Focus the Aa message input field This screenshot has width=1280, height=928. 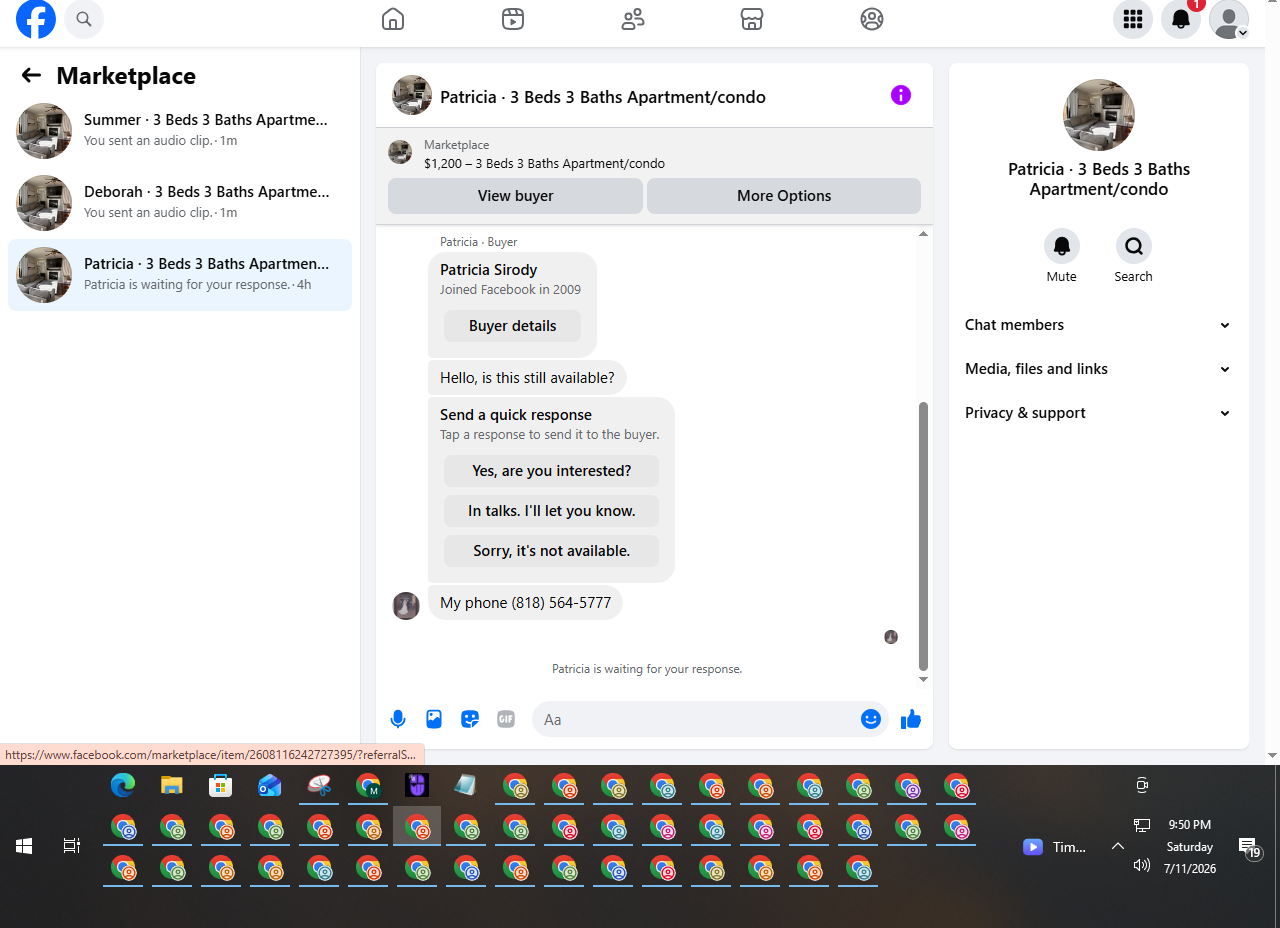tap(698, 719)
